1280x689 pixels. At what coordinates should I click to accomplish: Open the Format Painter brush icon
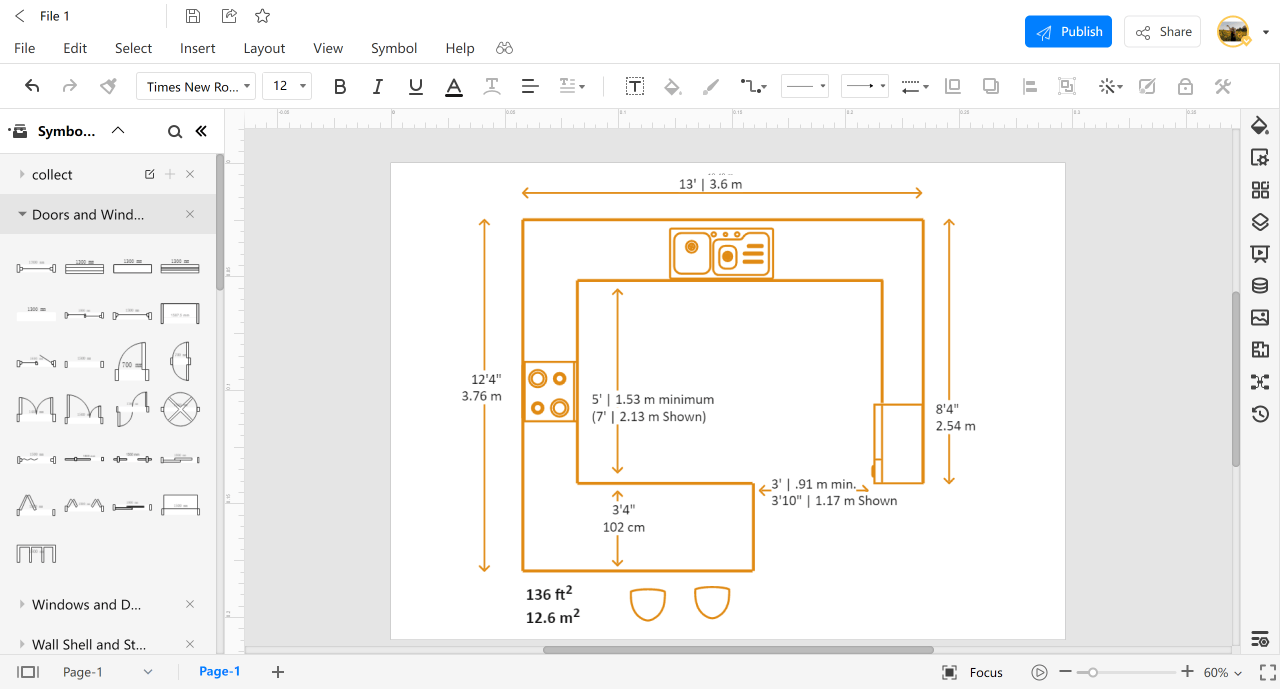pos(107,86)
